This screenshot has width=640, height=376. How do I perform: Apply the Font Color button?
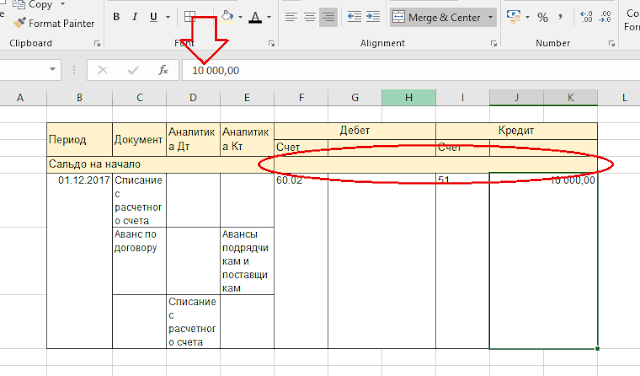click(256, 17)
